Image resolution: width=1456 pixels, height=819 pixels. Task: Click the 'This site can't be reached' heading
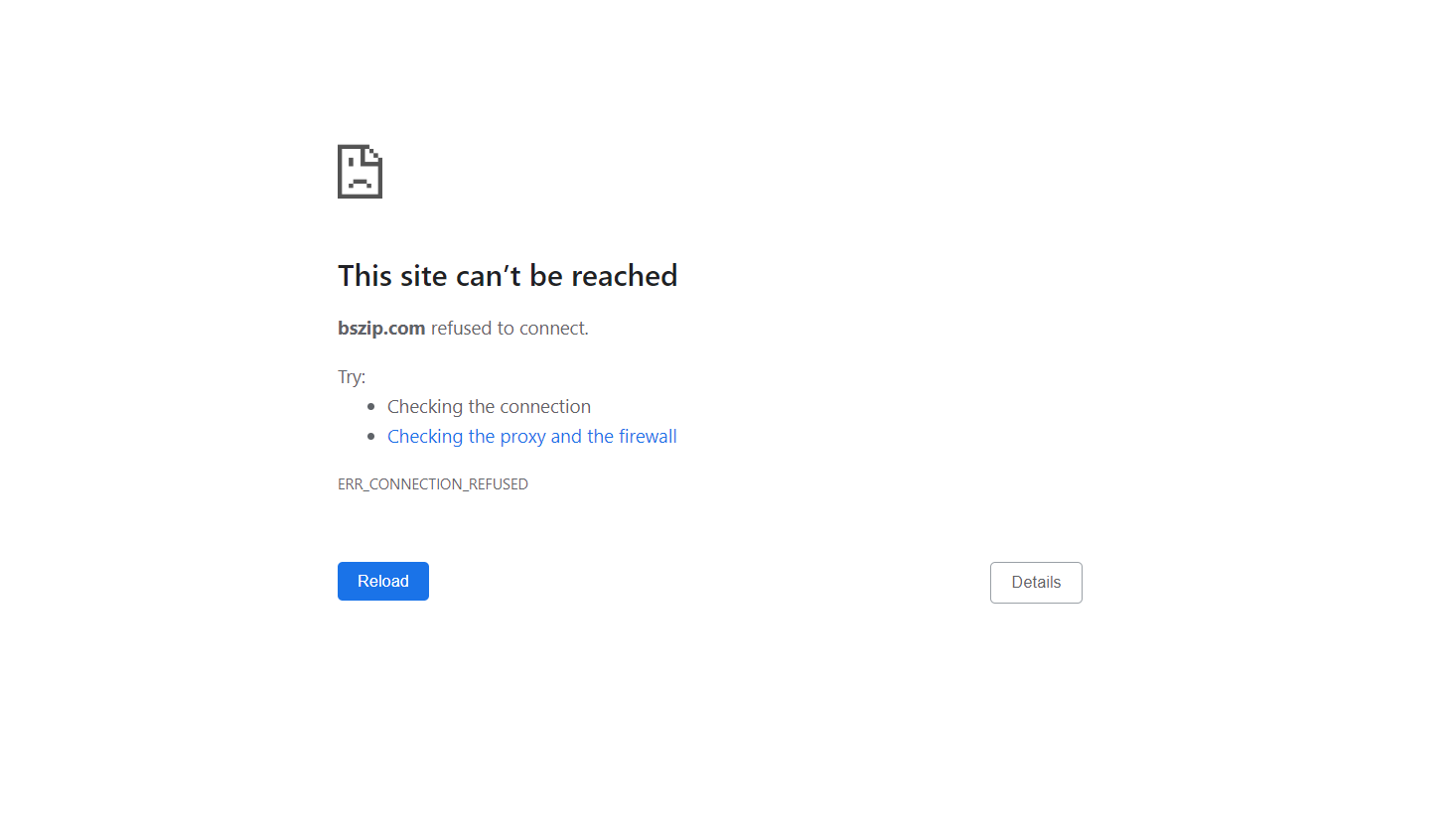pyautogui.click(x=508, y=276)
